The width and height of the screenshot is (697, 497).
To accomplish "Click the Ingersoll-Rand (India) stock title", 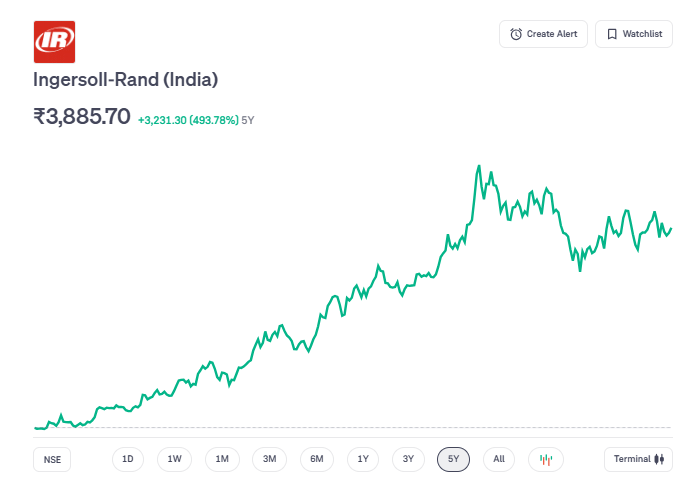I will (126, 79).
